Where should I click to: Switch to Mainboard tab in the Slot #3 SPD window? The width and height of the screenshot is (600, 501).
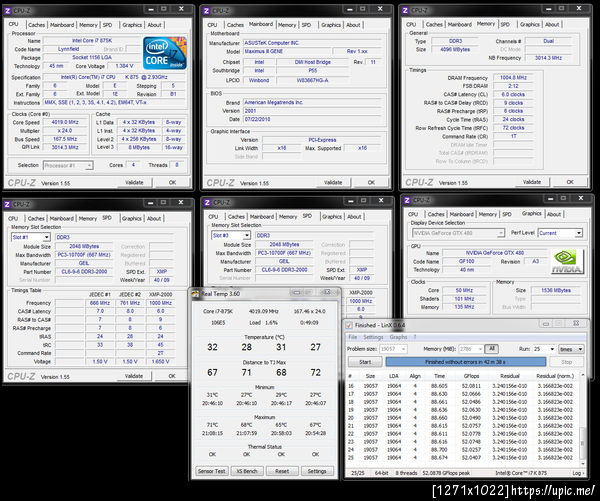click(x=262, y=217)
